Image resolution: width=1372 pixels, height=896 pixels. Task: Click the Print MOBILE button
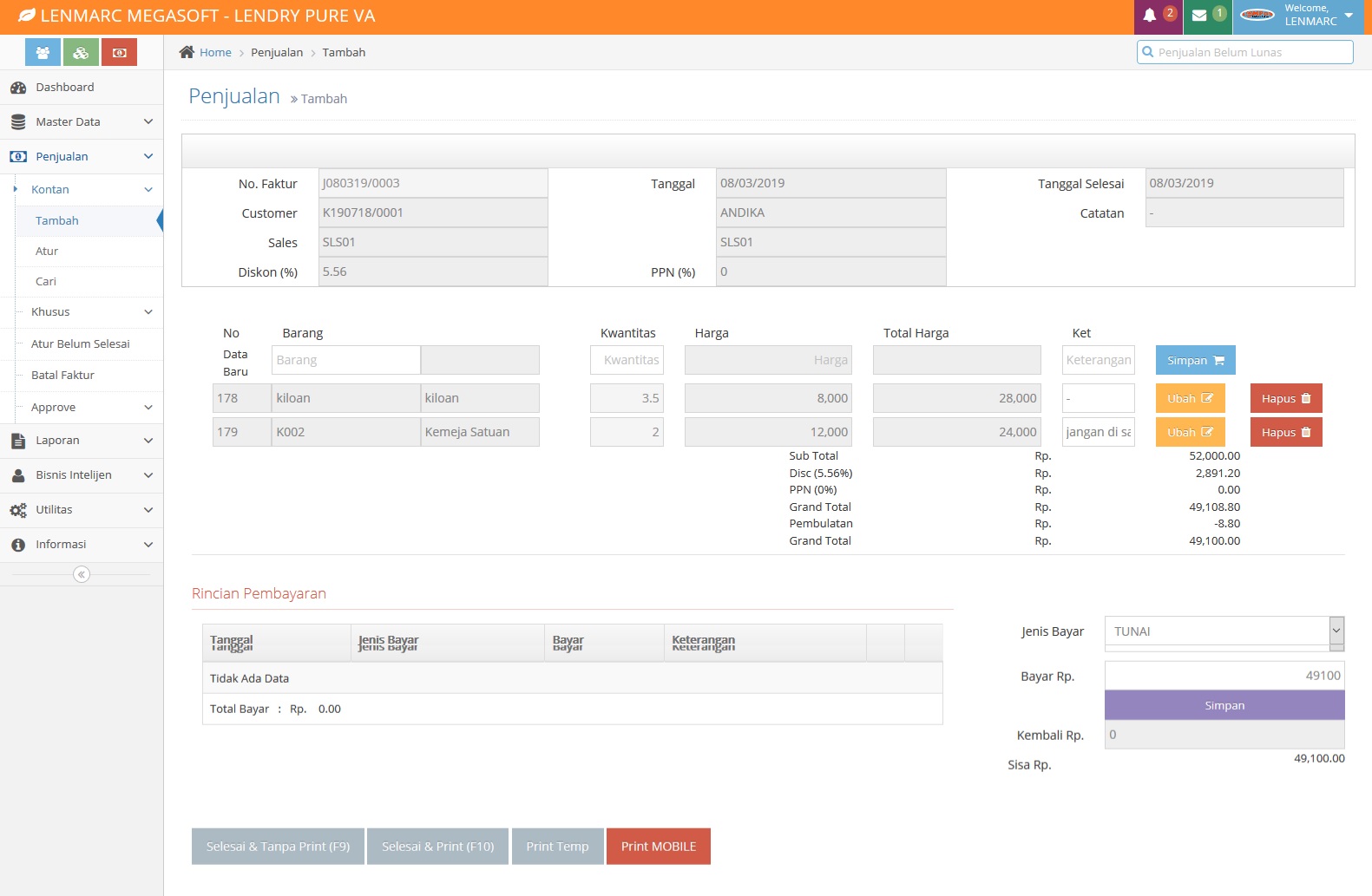tap(659, 847)
